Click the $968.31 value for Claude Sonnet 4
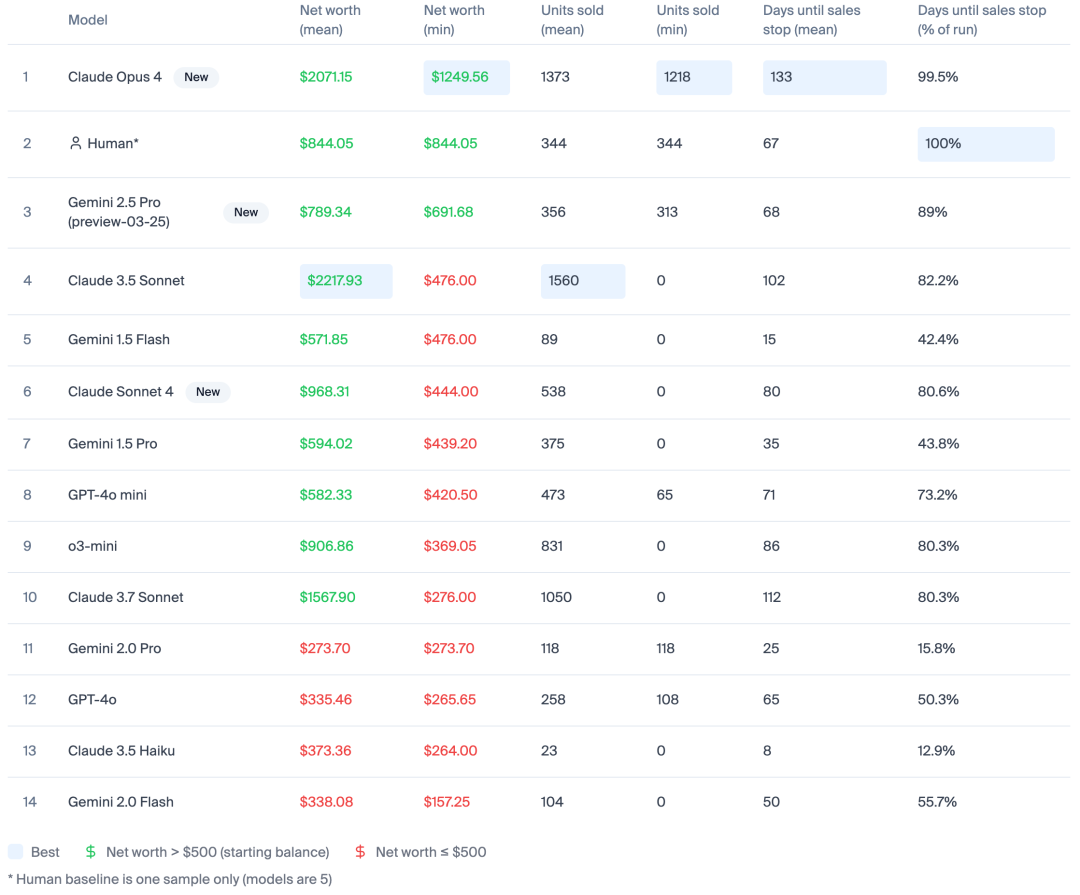Image resolution: width=1080 pixels, height=895 pixels. point(324,392)
